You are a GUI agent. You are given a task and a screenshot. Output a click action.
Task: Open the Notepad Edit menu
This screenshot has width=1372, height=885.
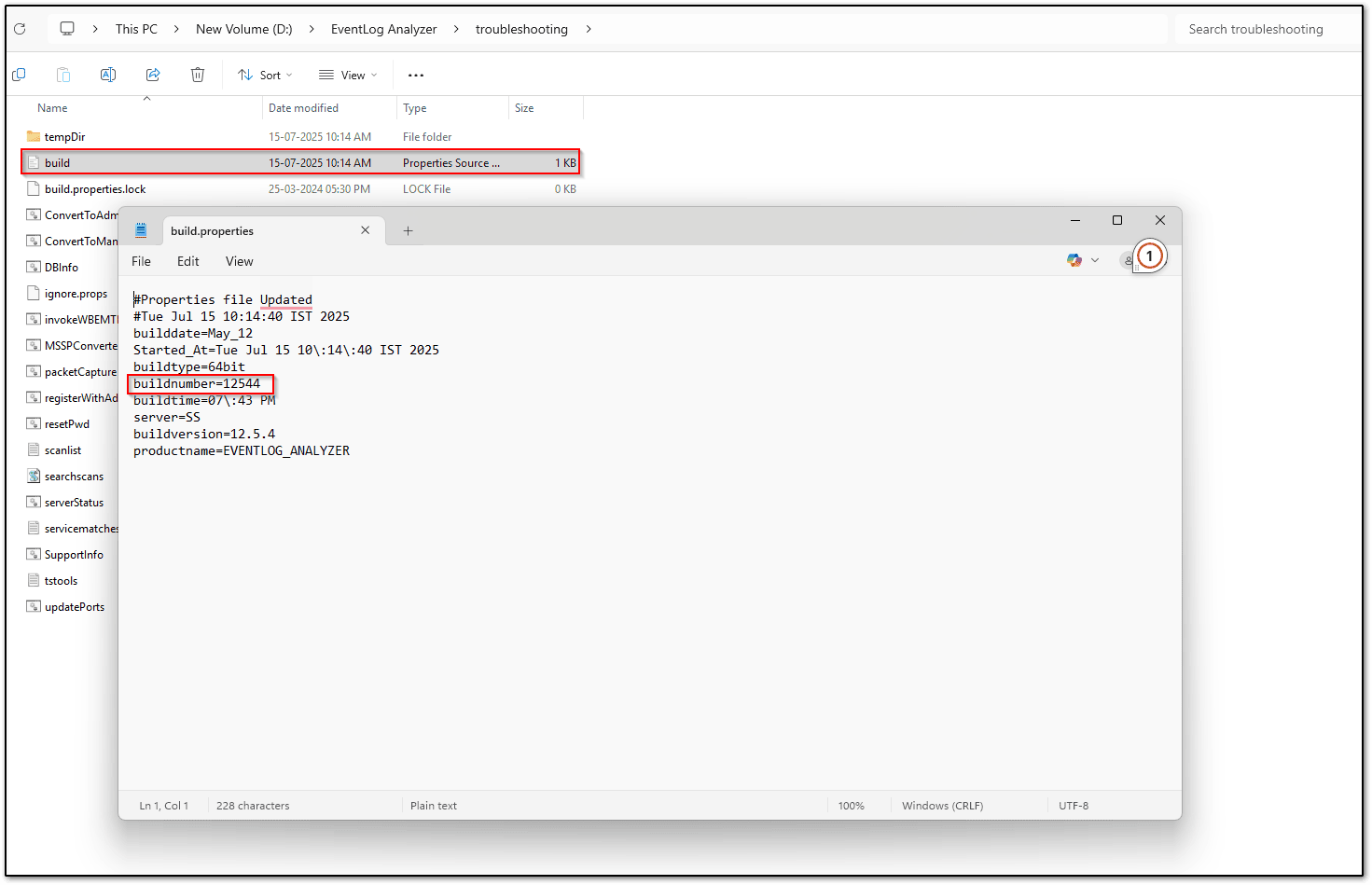188,261
